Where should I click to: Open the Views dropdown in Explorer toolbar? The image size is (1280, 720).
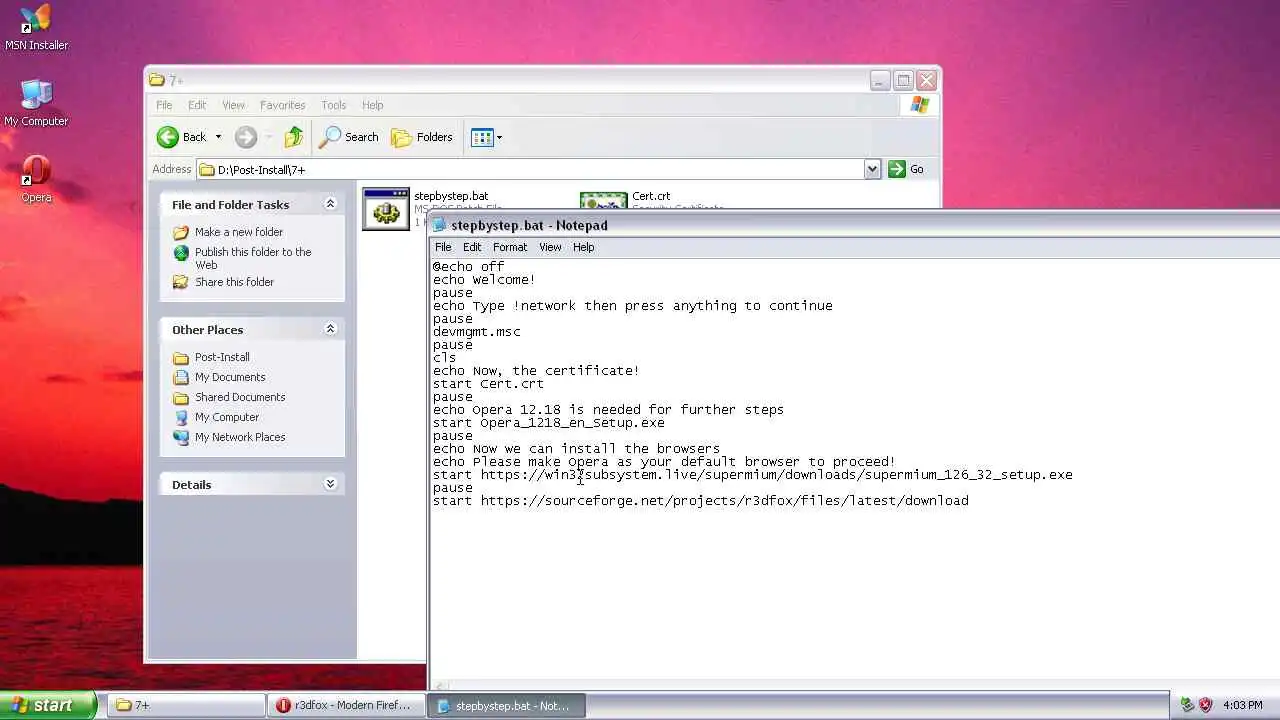point(486,137)
